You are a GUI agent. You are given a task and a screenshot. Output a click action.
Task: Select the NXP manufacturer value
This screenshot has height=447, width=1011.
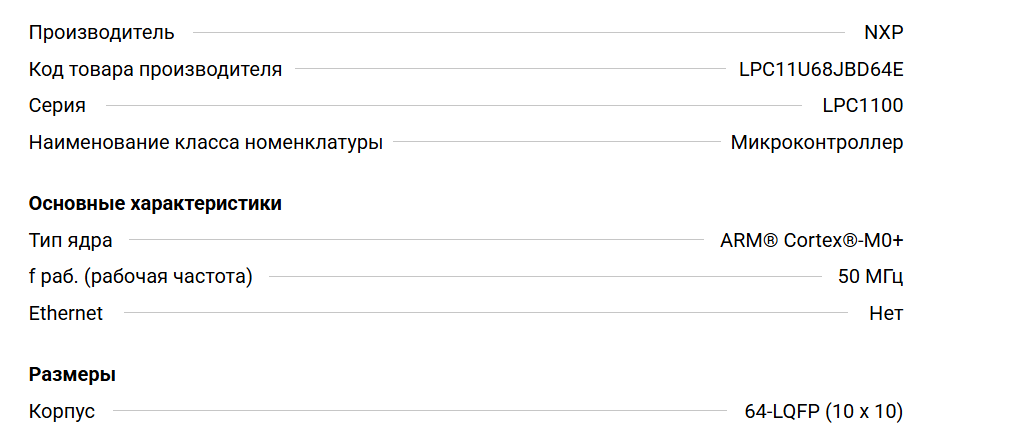click(883, 33)
